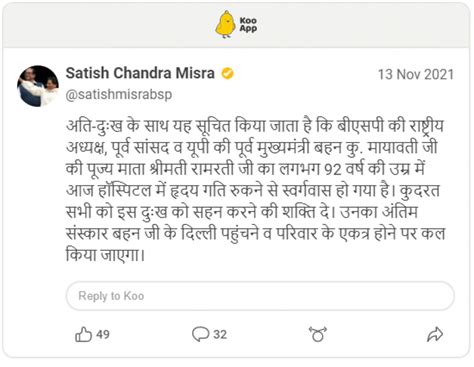The image size is (474, 367).
Task: Like the post with thumbs-up icon
Action: 83,334
